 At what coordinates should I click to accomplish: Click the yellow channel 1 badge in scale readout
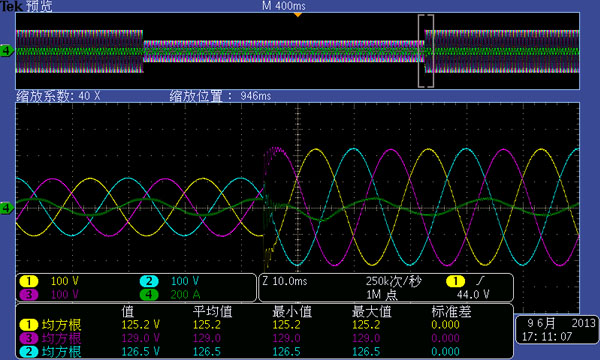click(x=29, y=281)
